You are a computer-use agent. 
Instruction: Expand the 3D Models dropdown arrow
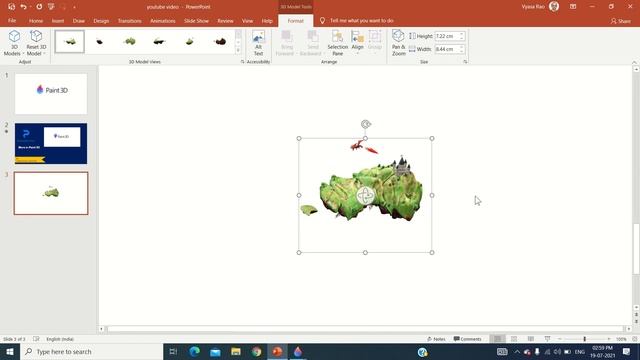click(x=23, y=53)
